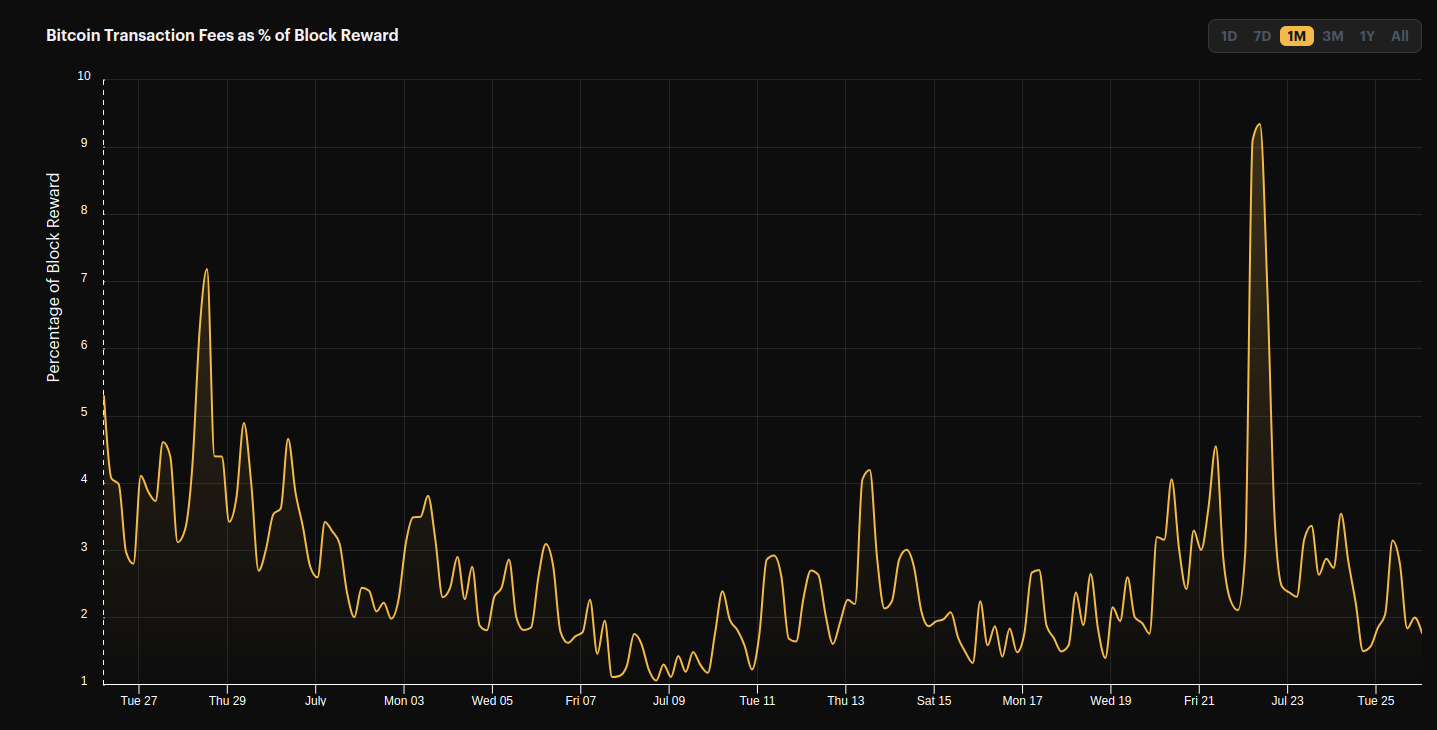Click the 'Jul 09' date label
The height and width of the screenshot is (730, 1437).
[x=669, y=701]
